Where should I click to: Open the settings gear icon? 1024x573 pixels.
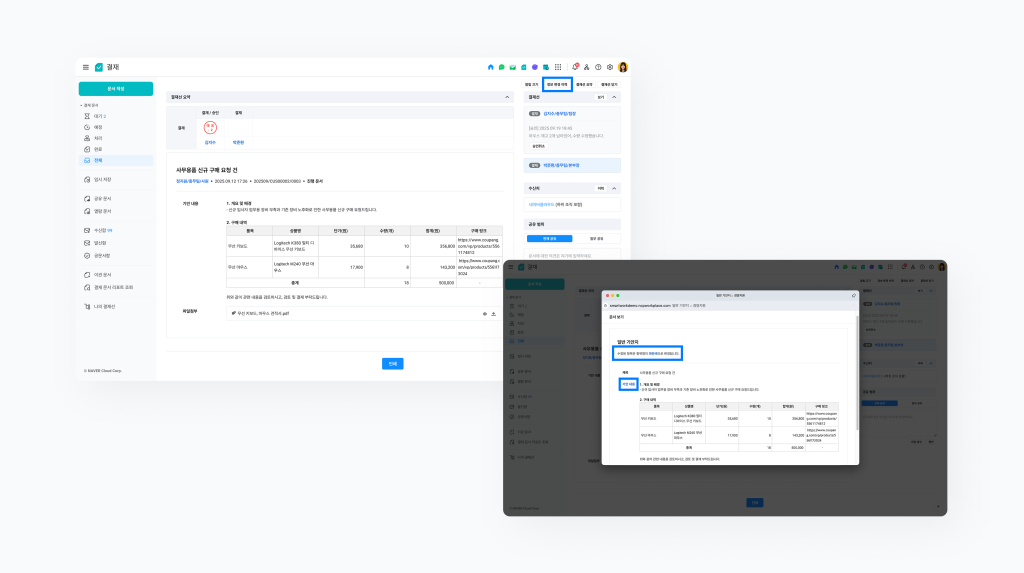610,67
